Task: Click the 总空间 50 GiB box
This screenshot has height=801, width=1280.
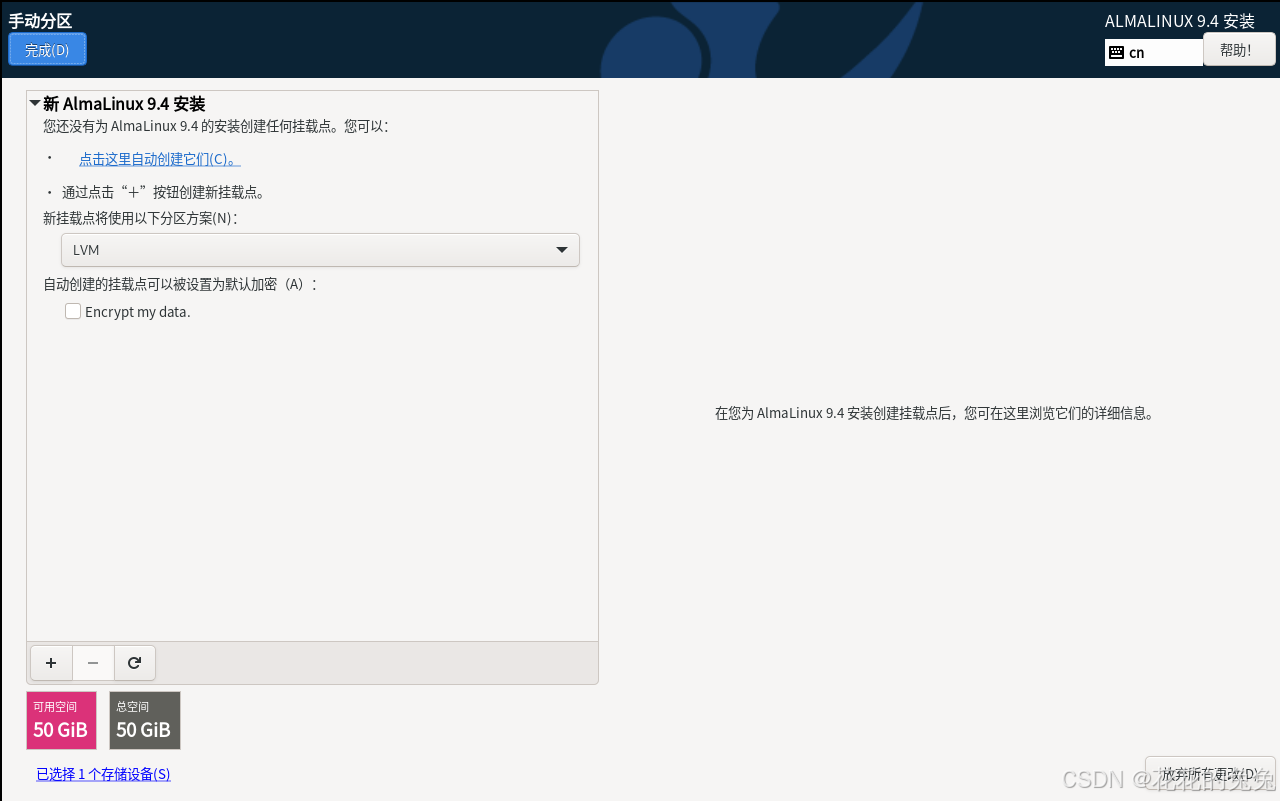Action: (145, 720)
